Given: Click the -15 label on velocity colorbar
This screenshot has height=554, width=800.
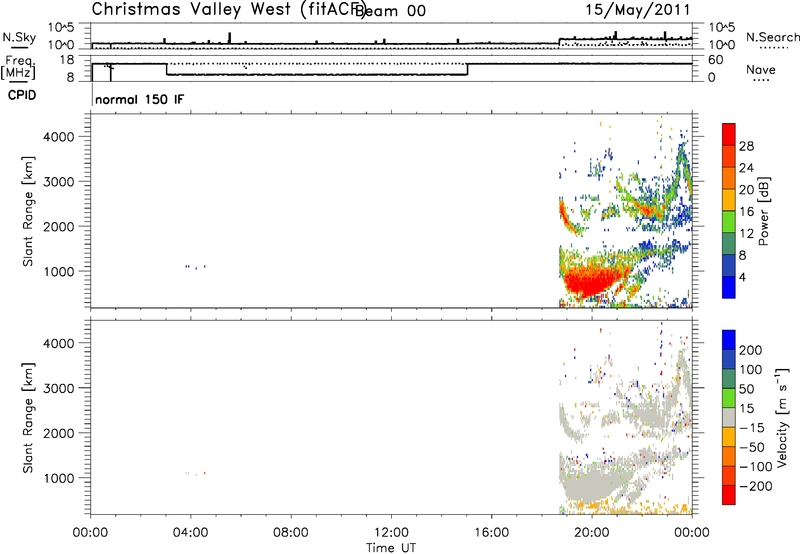Looking at the screenshot, I should [752, 428].
